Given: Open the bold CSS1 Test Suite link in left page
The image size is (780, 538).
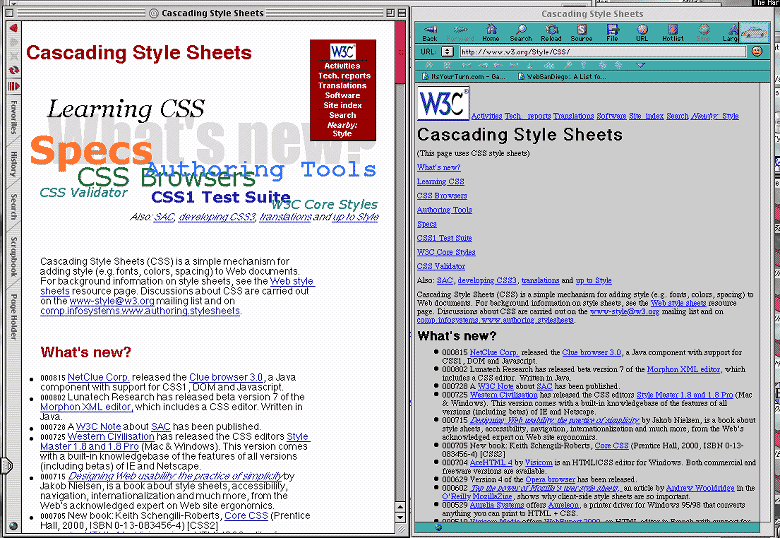Looking at the screenshot, I should click(x=221, y=197).
